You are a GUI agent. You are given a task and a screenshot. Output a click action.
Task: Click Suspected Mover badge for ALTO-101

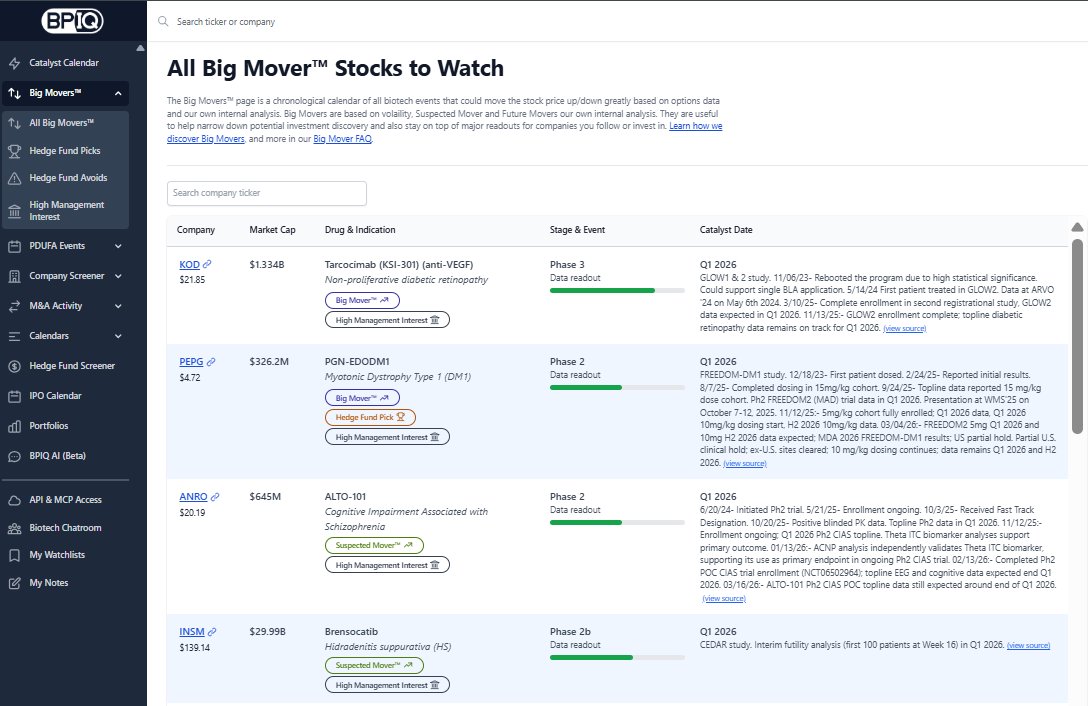(x=374, y=546)
